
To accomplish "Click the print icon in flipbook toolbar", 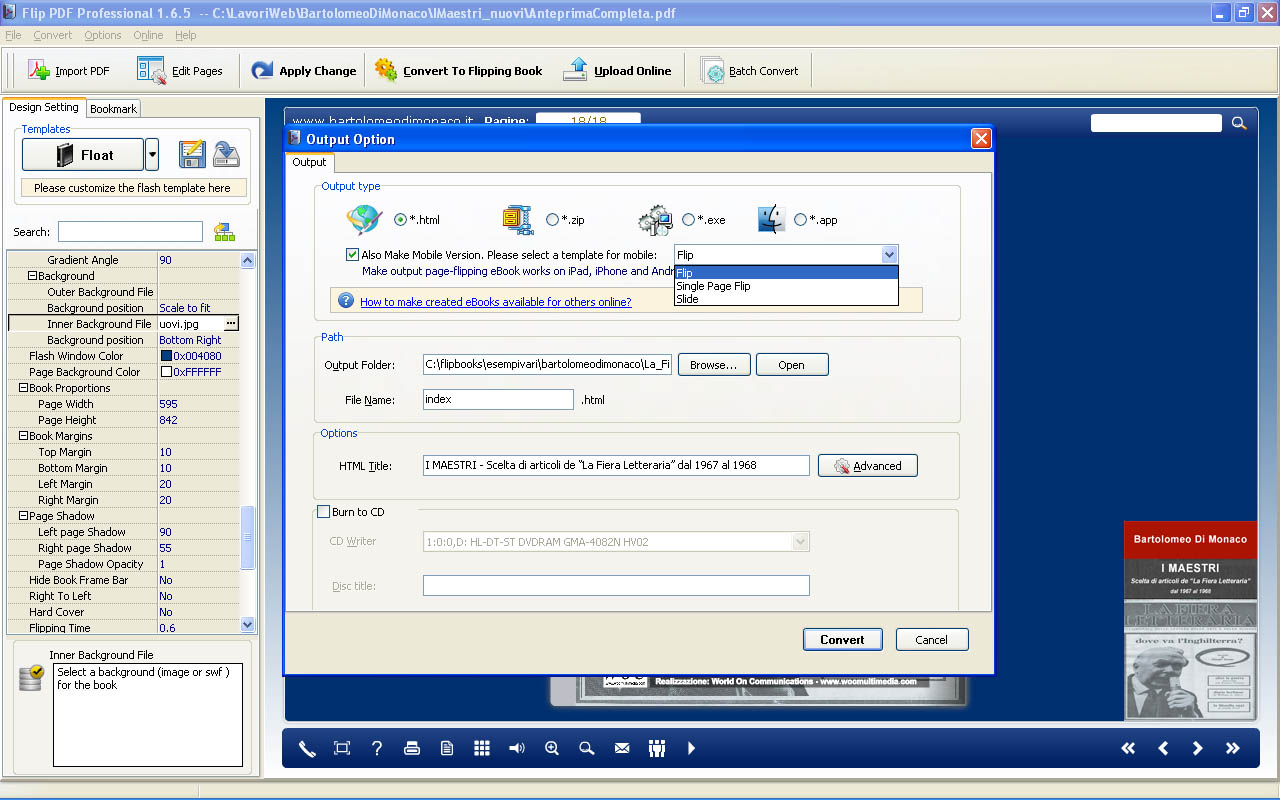I will (411, 748).
